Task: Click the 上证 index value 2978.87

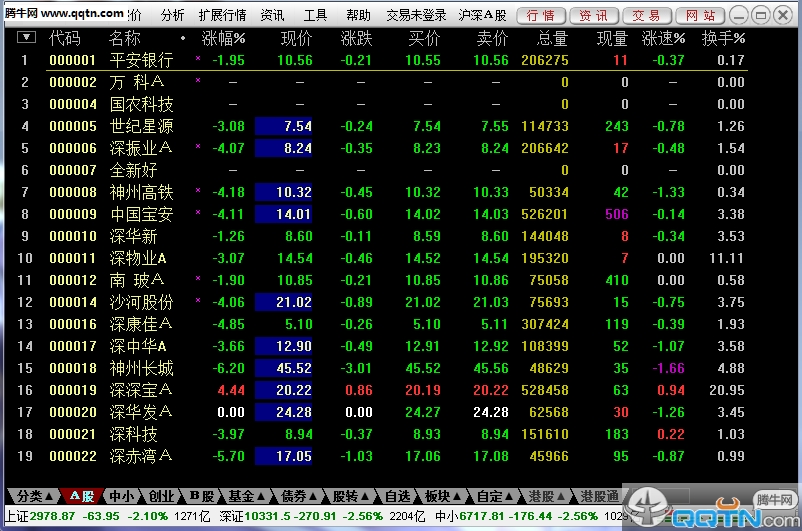Action: point(52,516)
